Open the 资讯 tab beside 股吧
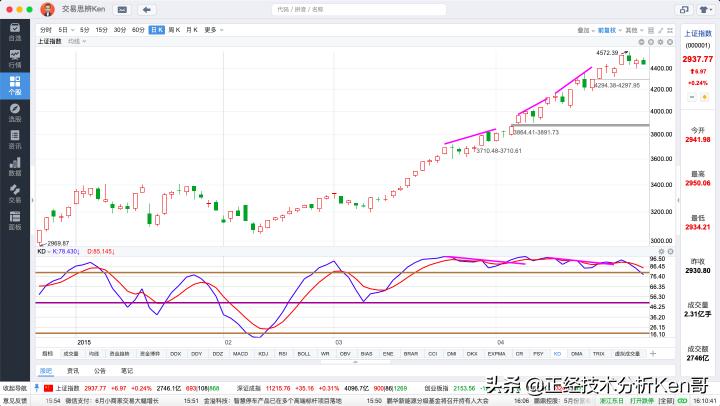720x406 pixels. (73, 371)
